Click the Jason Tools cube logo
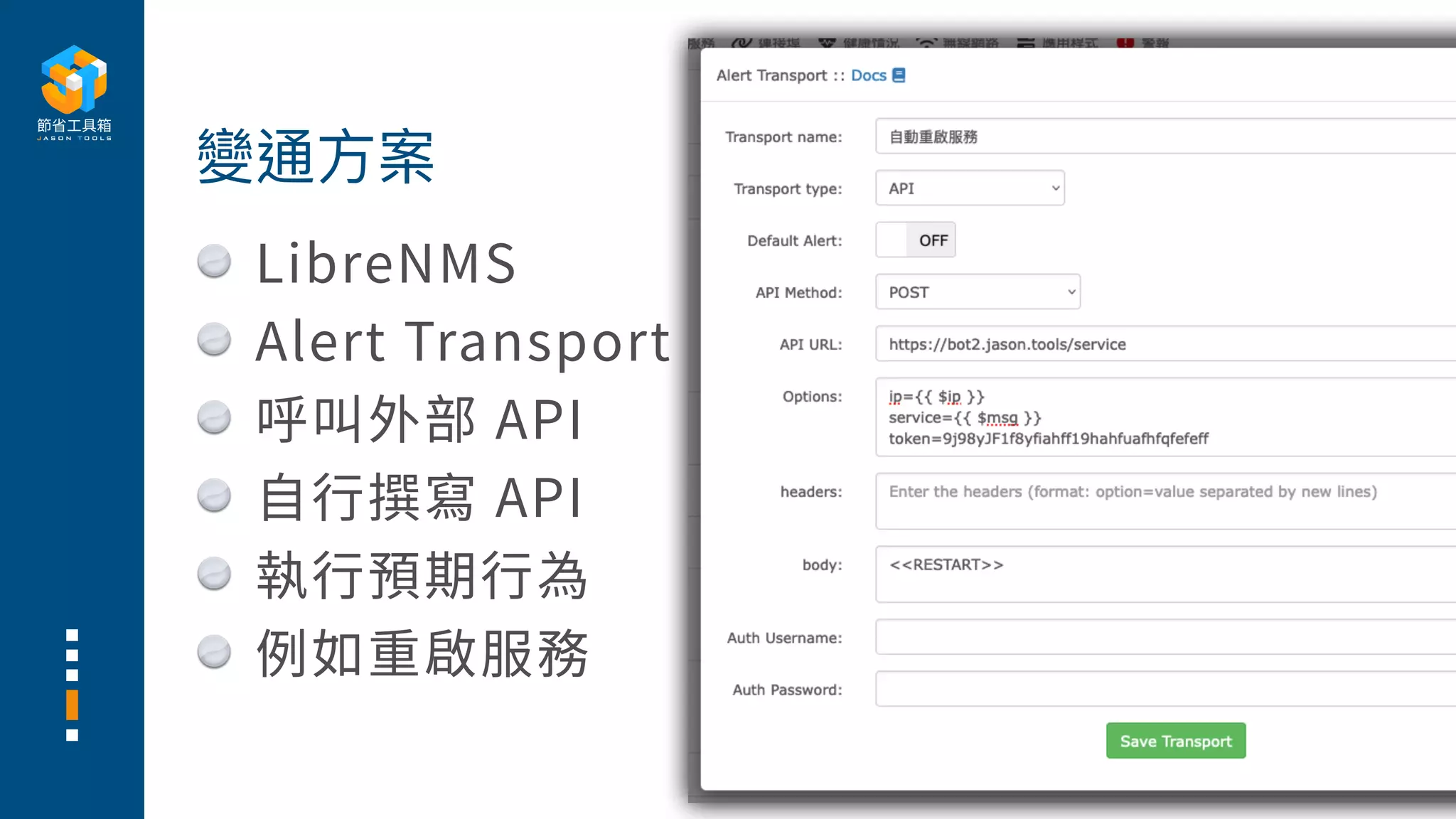Screen dimensions: 1456x819 click(74, 78)
